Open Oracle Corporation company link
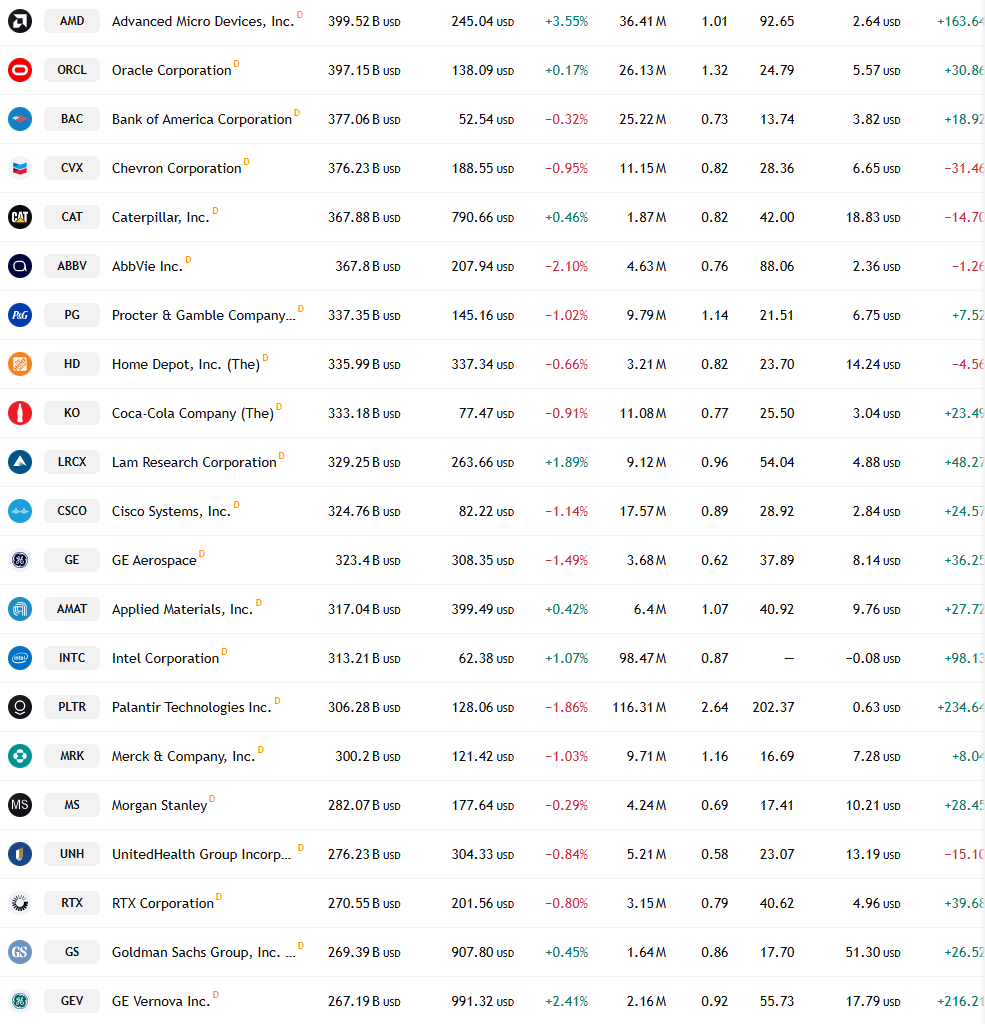 (x=172, y=71)
